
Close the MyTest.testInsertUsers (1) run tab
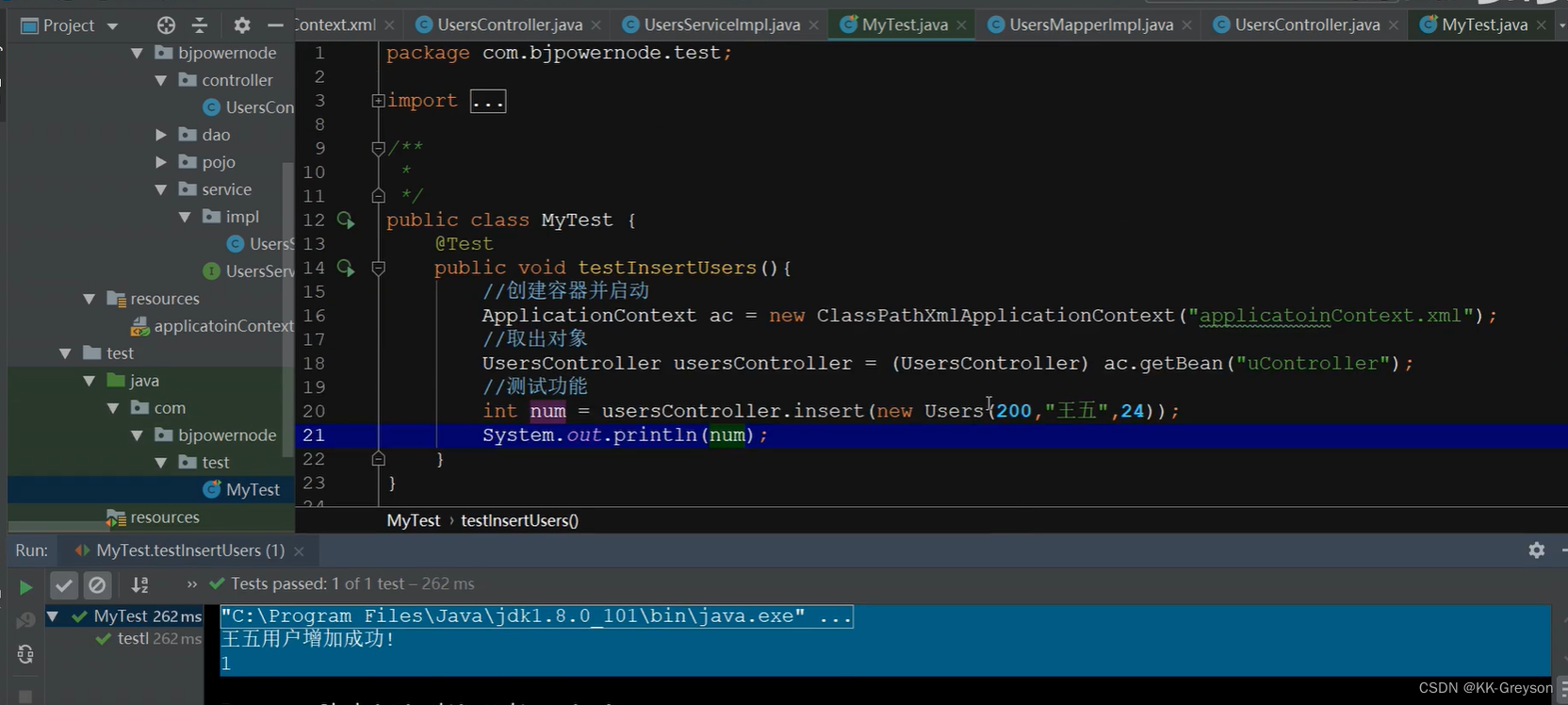(x=299, y=551)
